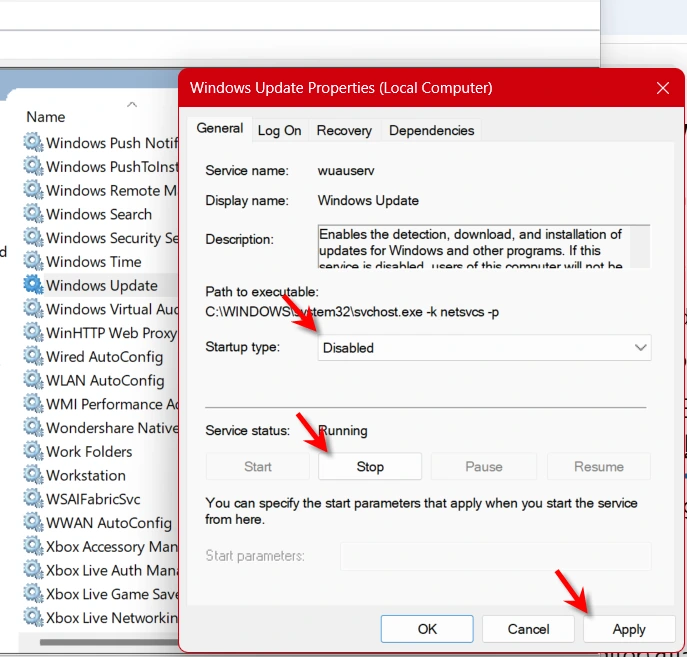The image size is (687, 657).
Task: Click the gear icon beside Windows Remote M
Action: pyautogui.click(x=33, y=190)
